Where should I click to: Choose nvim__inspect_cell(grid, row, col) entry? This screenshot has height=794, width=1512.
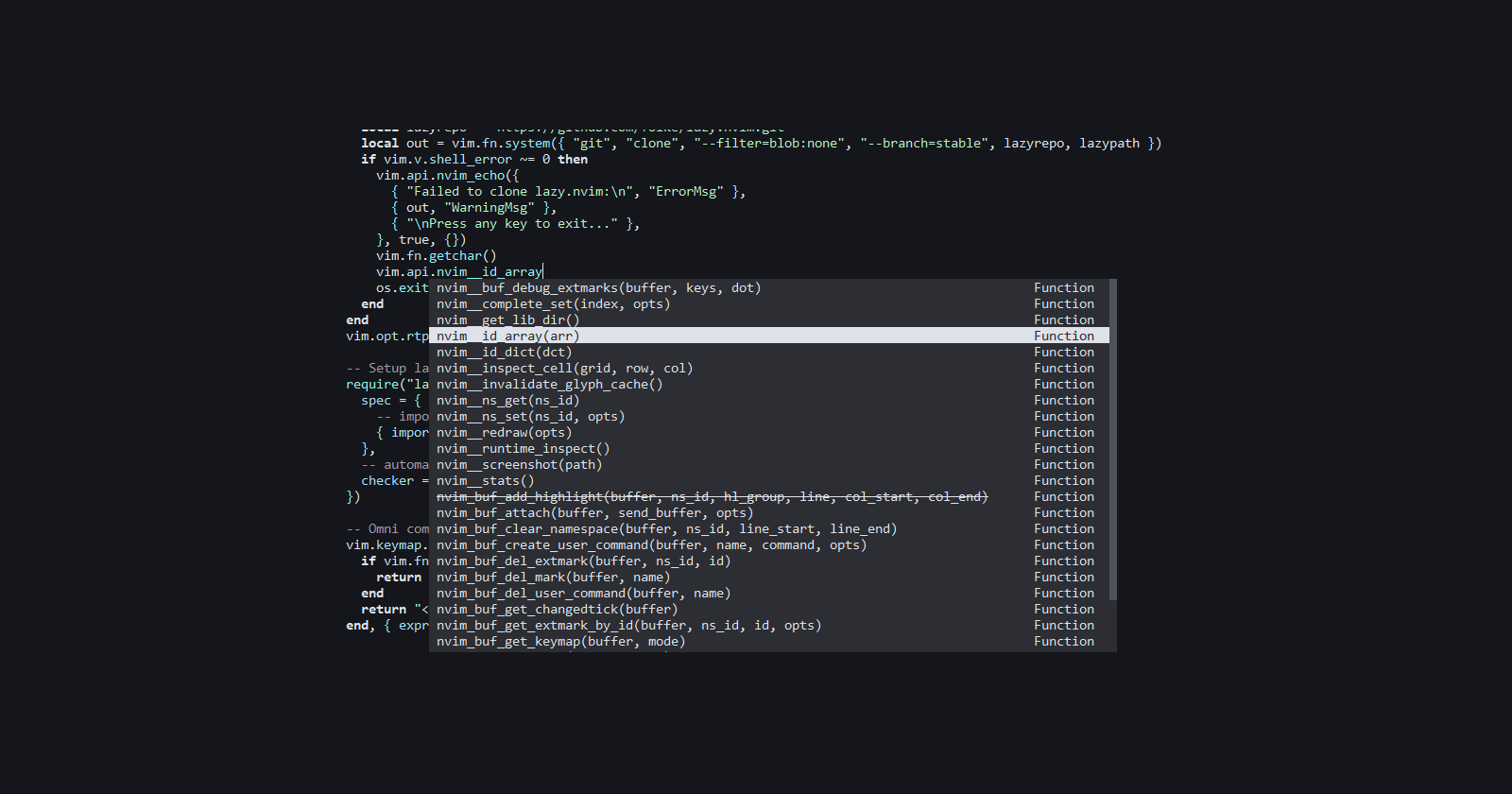click(x=769, y=368)
